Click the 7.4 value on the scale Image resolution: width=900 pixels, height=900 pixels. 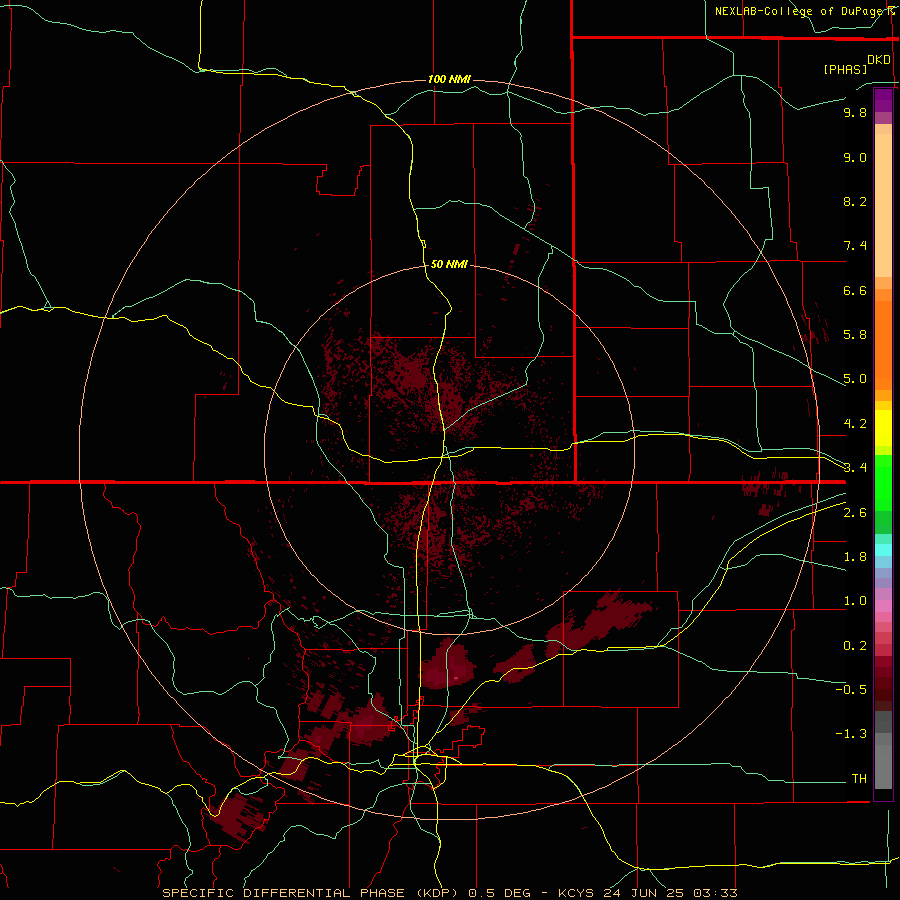[x=855, y=246]
